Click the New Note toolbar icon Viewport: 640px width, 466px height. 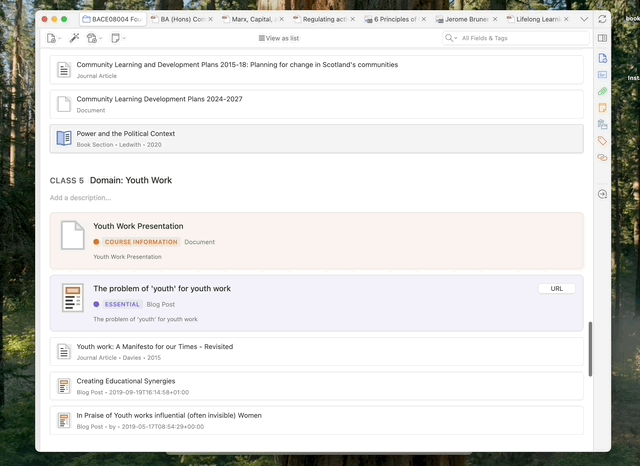click(x=115, y=38)
